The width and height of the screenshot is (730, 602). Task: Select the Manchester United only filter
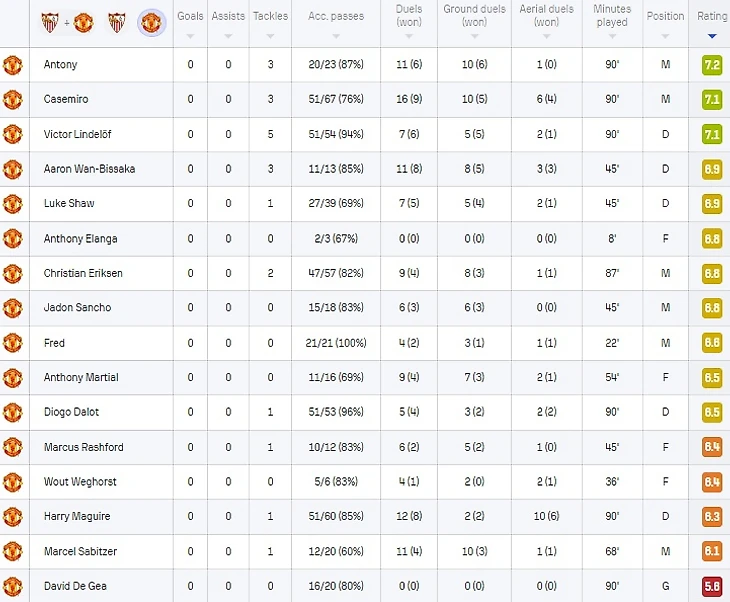pyautogui.click(x=151, y=21)
